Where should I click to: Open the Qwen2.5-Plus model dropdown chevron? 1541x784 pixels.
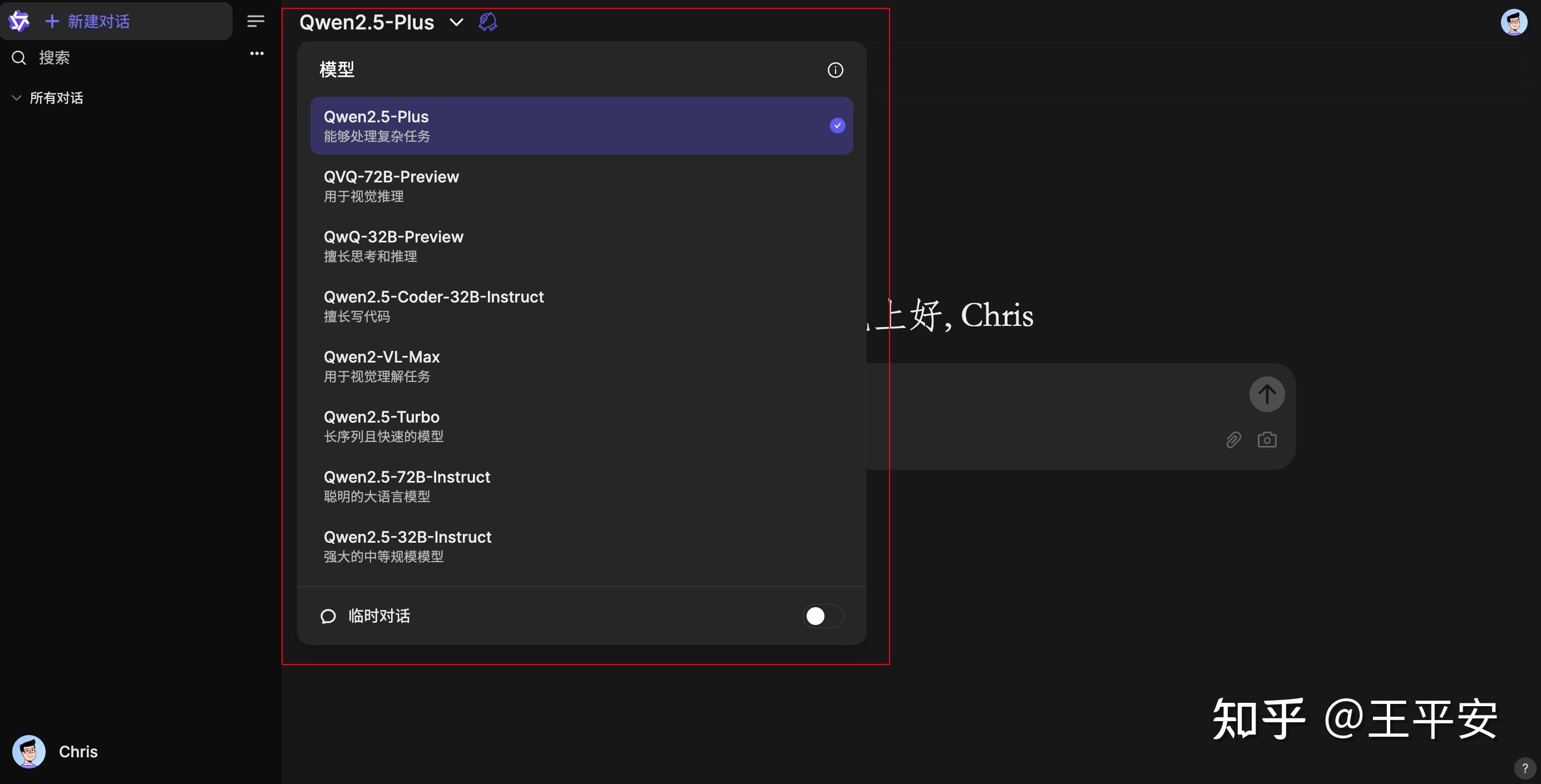click(456, 23)
